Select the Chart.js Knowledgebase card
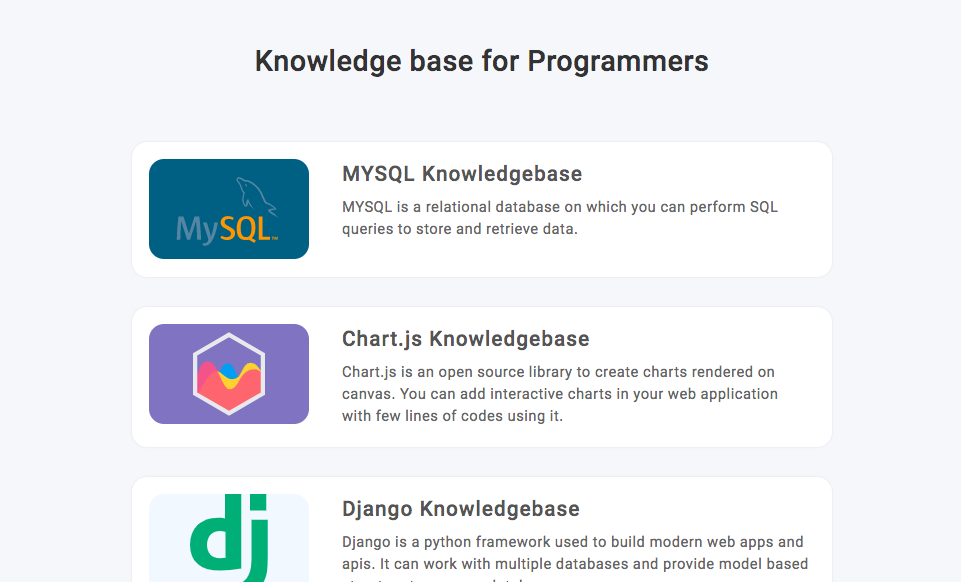The height and width of the screenshot is (582, 961). point(481,376)
